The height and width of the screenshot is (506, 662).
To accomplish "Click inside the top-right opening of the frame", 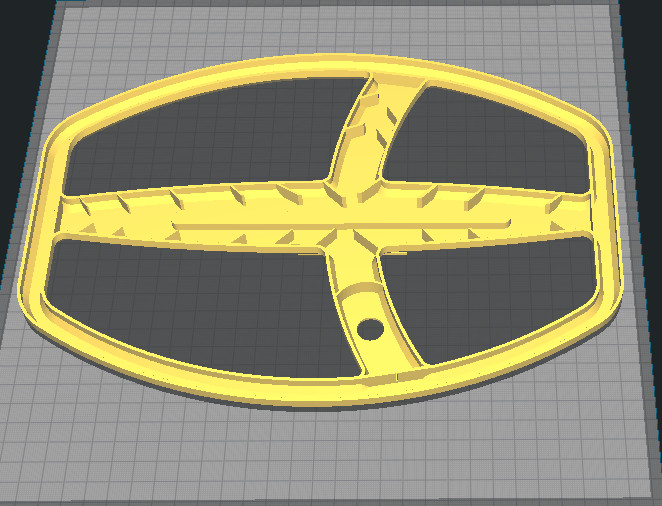I will [x=490, y=135].
